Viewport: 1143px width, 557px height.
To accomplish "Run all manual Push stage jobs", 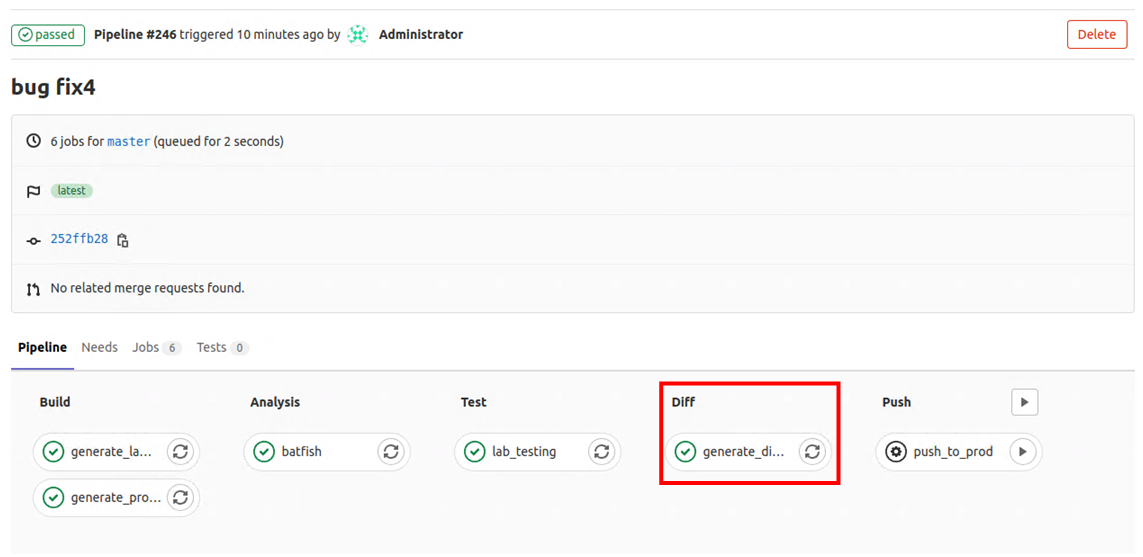I will point(1024,402).
